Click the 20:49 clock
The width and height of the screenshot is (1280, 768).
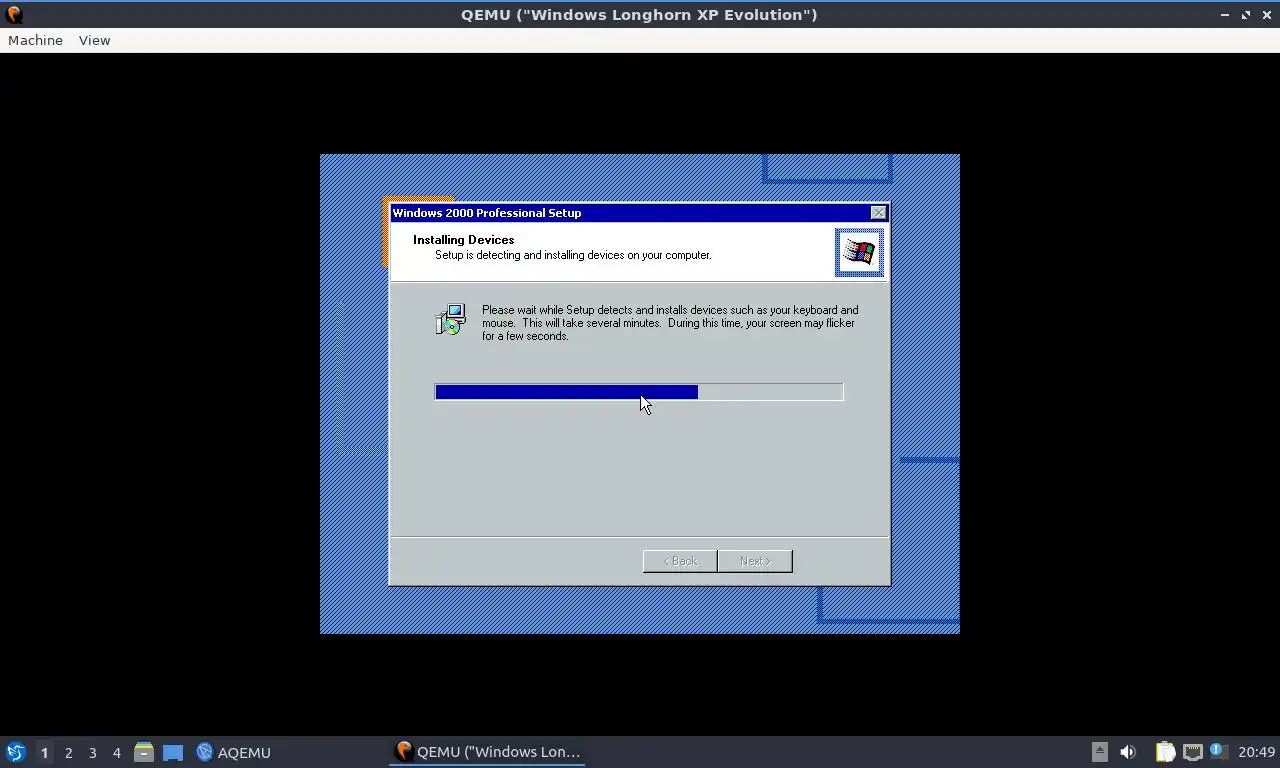click(x=1256, y=752)
